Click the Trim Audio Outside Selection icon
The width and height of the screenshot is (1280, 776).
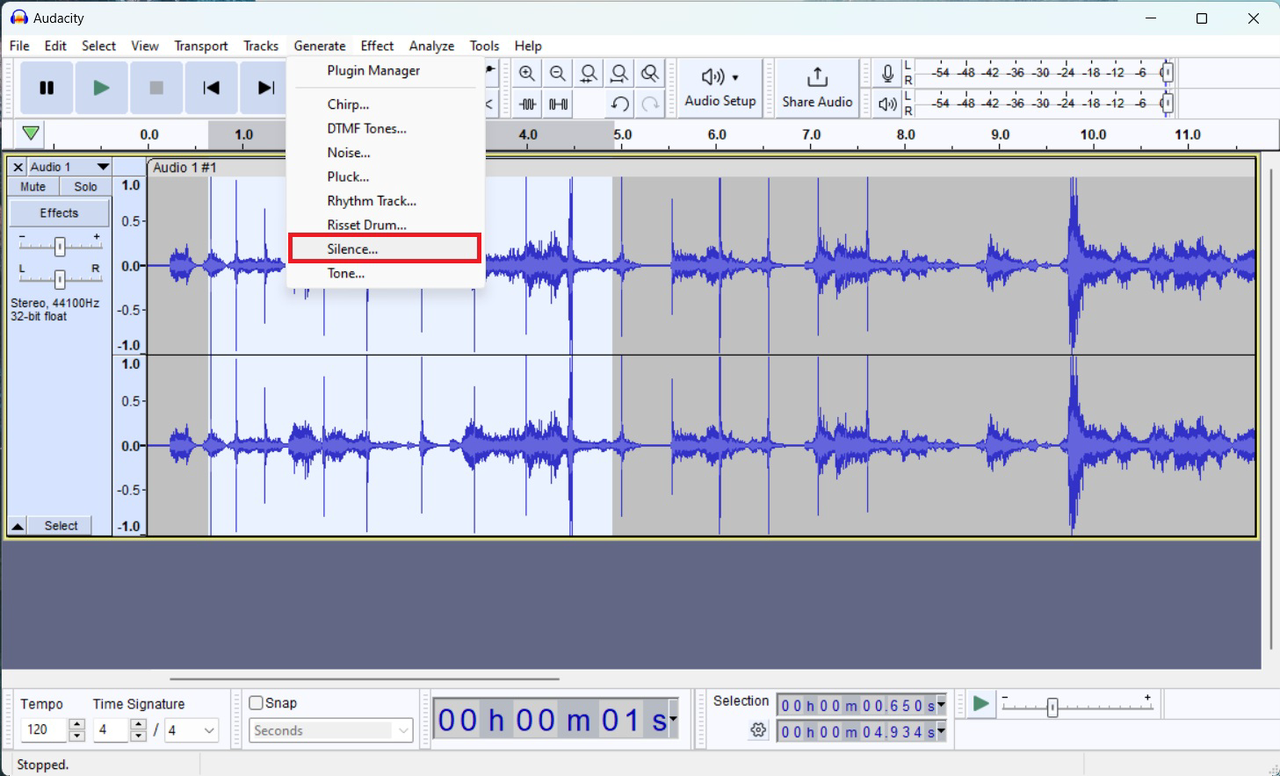pyautogui.click(x=527, y=104)
